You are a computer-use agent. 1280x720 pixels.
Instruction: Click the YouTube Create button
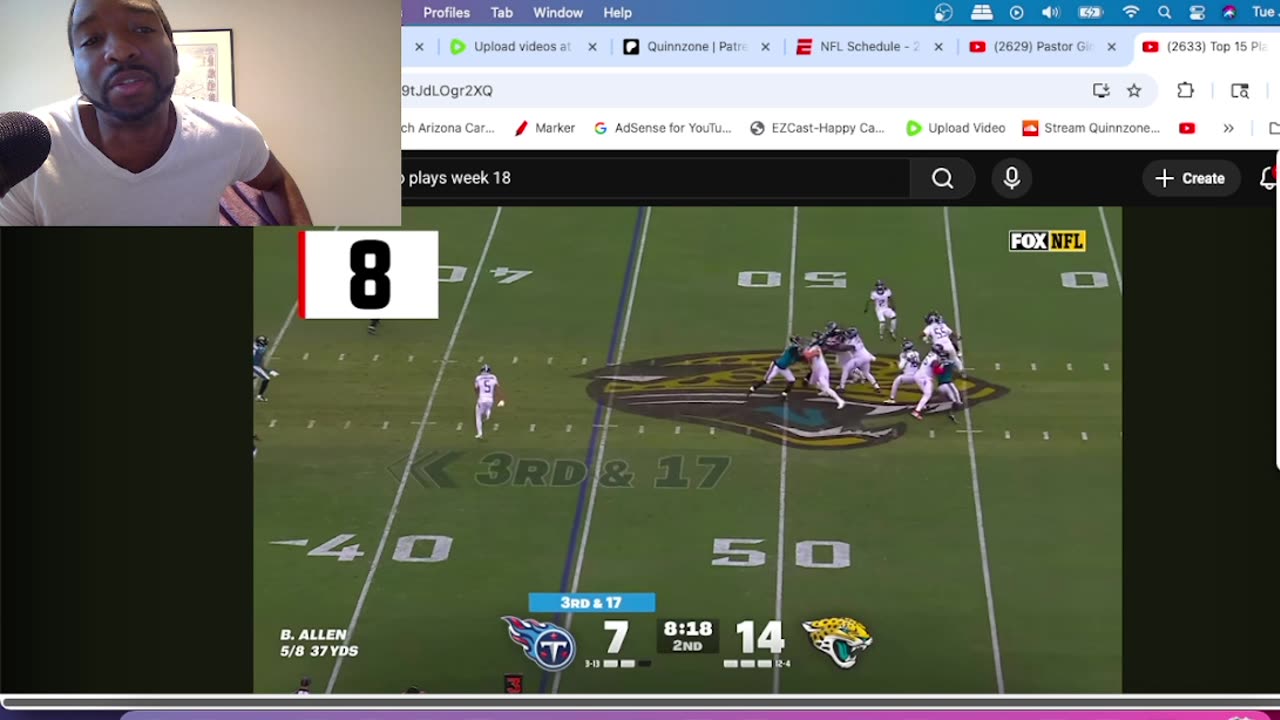pyautogui.click(x=1189, y=178)
